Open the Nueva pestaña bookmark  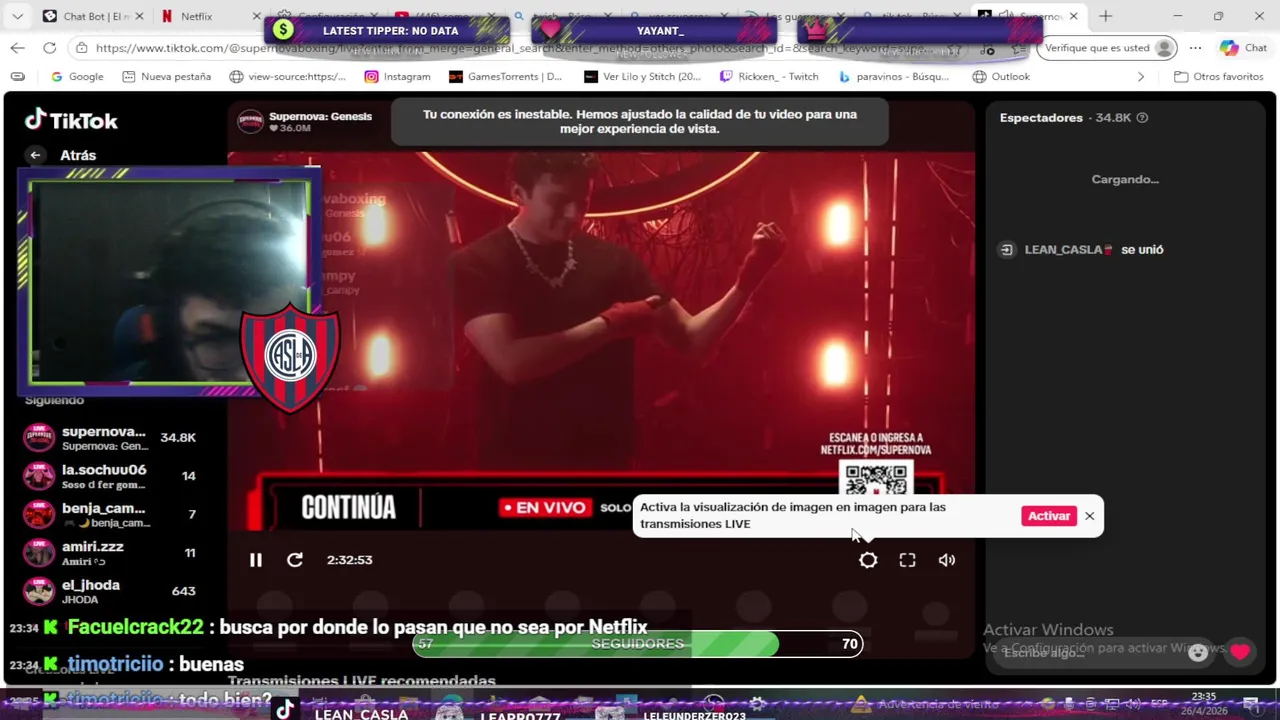coord(166,76)
